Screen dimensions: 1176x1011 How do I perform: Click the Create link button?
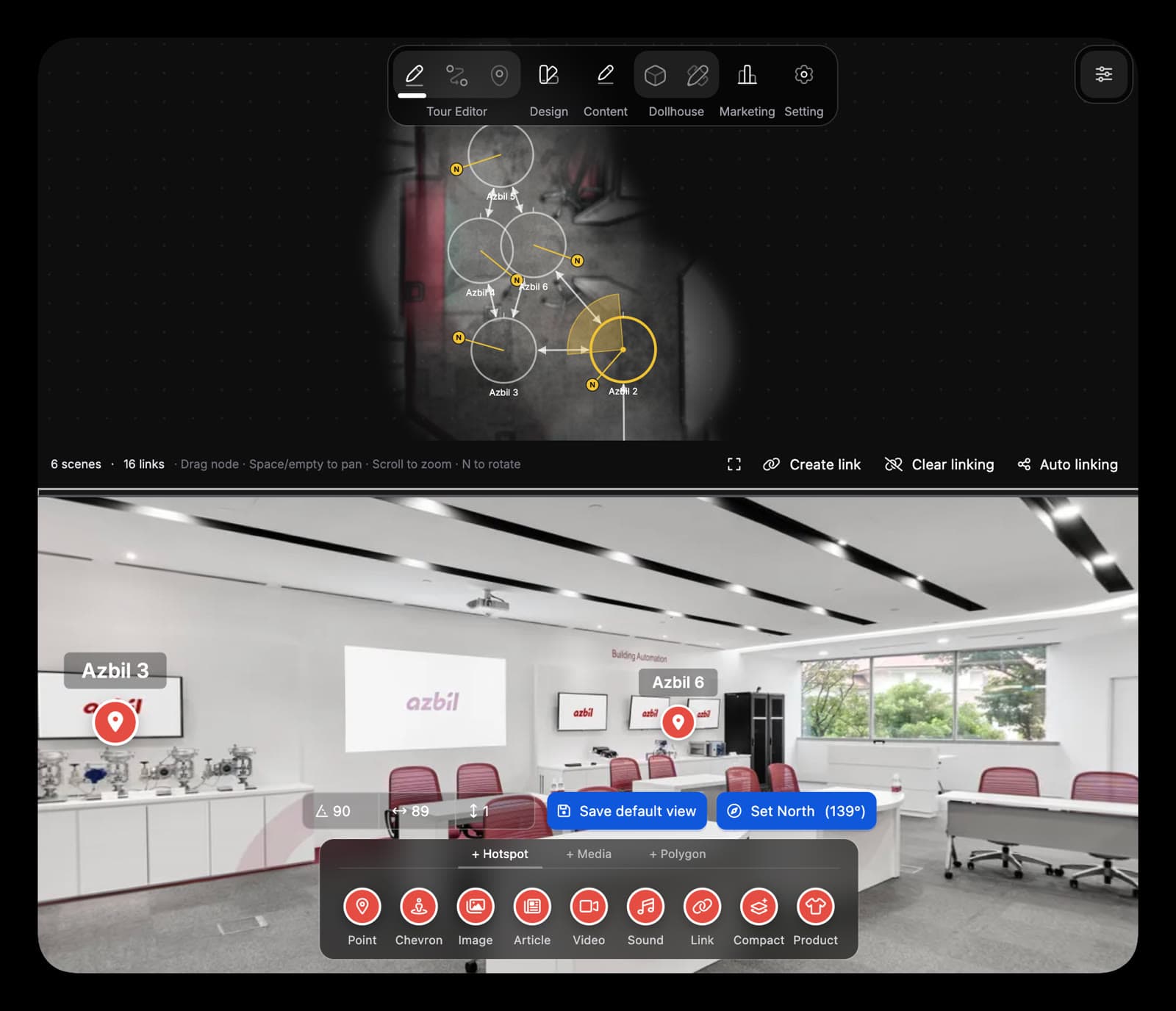click(811, 464)
